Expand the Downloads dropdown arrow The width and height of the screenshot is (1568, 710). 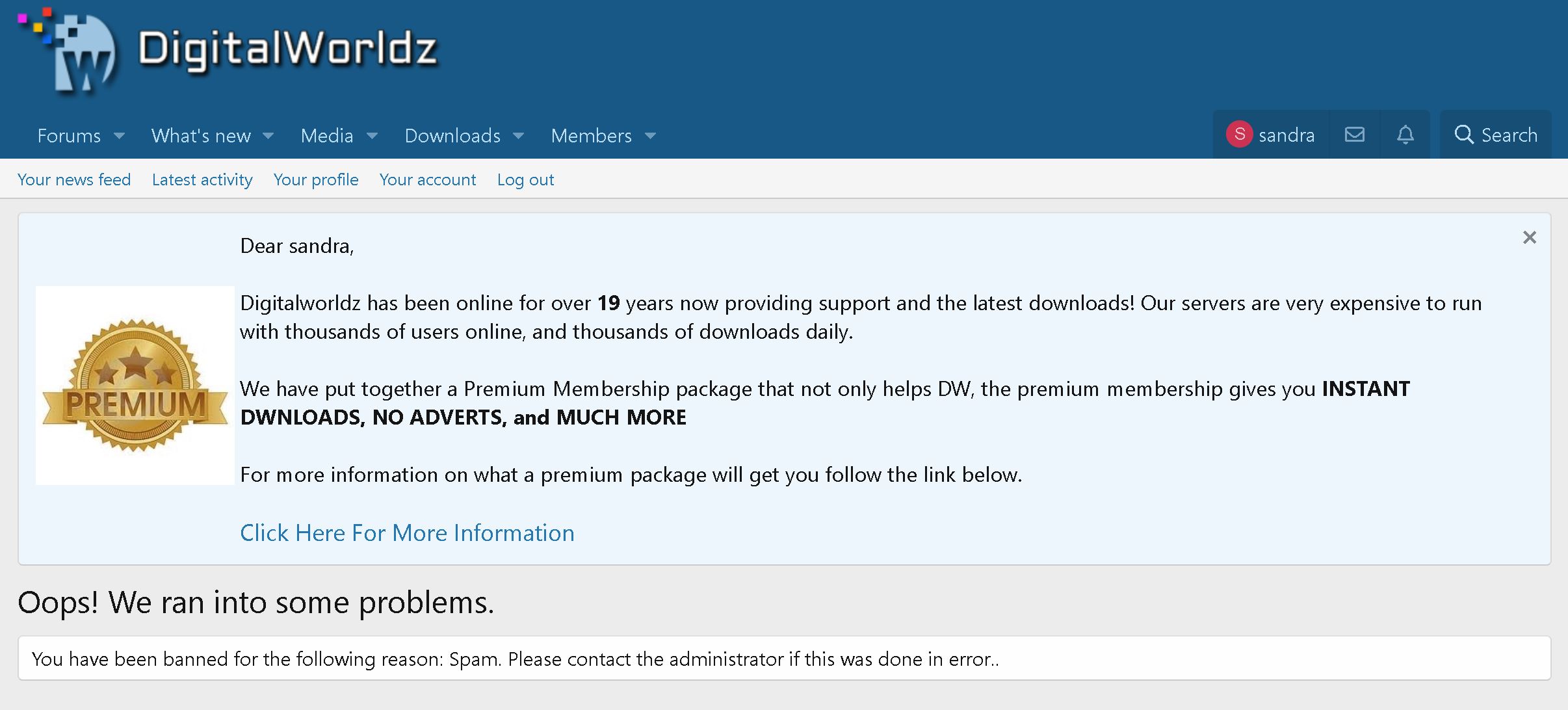pos(518,136)
